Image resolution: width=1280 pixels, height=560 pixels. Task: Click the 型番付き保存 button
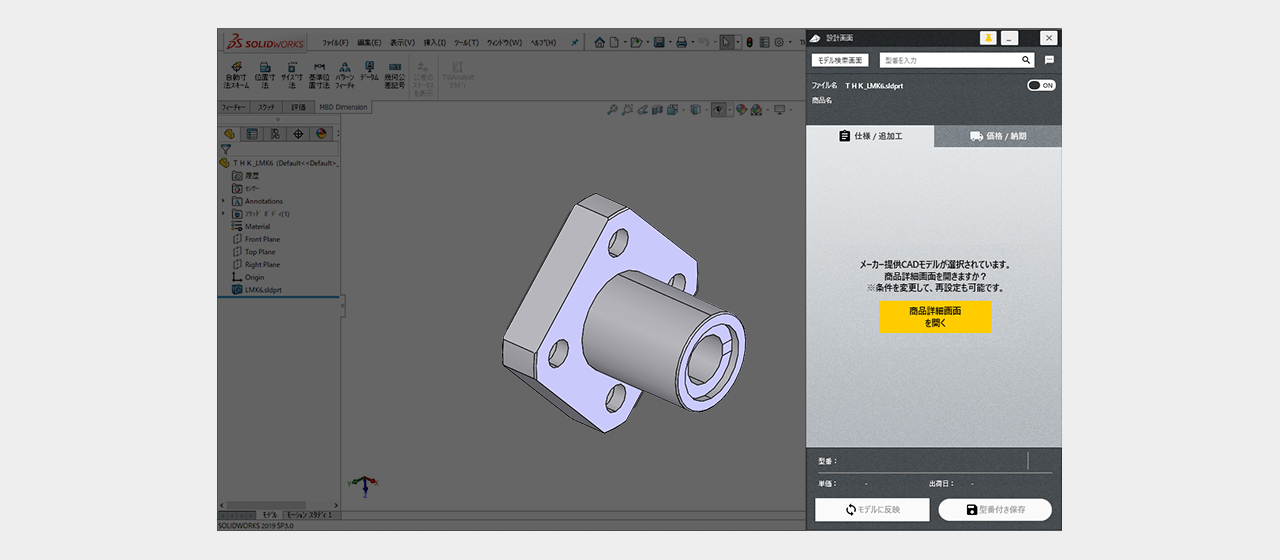point(995,510)
